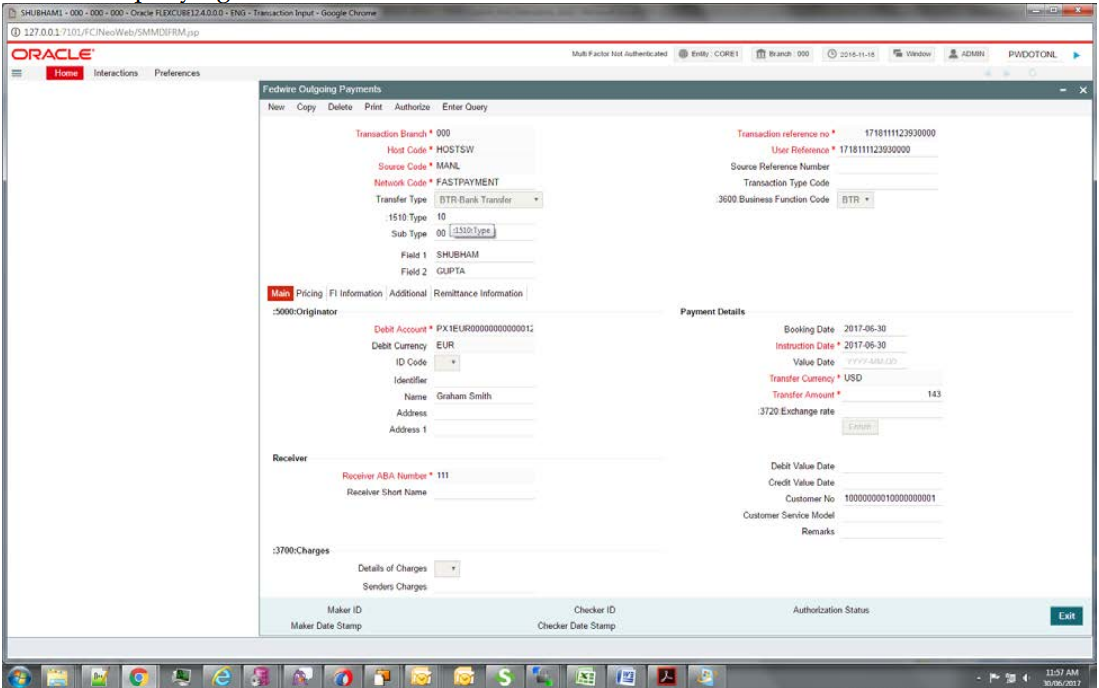Click the Receiver ABA Number field
The width and height of the screenshot is (1099, 688).
(x=484, y=476)
